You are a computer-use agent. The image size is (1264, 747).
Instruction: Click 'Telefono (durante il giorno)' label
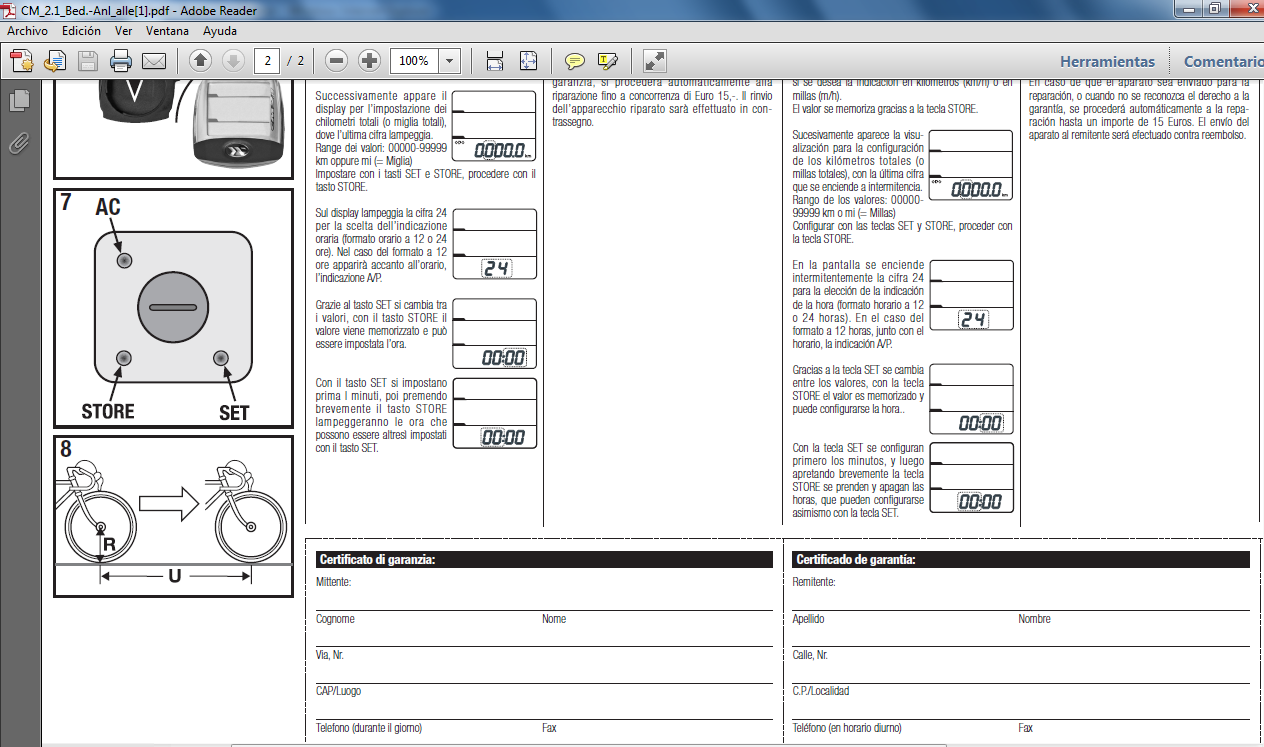coord(369,728)
